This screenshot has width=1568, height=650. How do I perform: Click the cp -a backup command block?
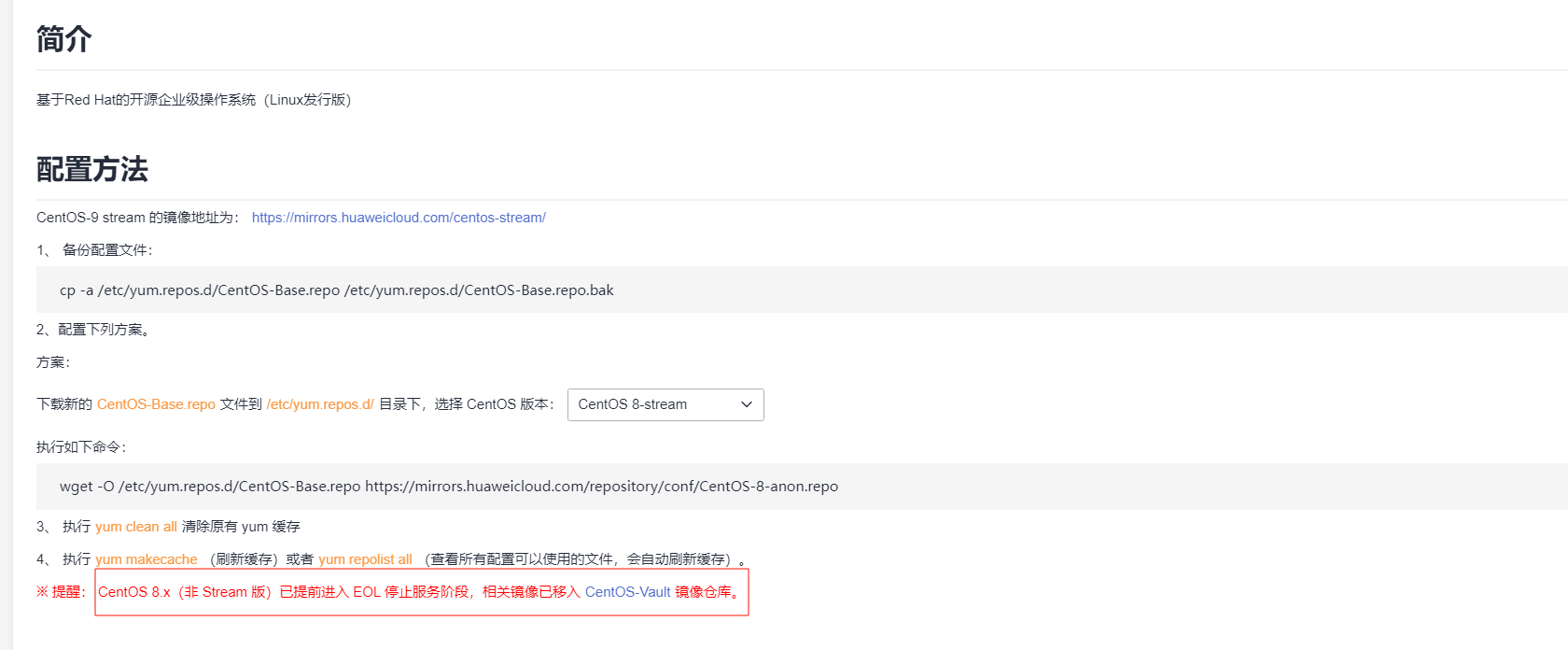pos(337,290)
